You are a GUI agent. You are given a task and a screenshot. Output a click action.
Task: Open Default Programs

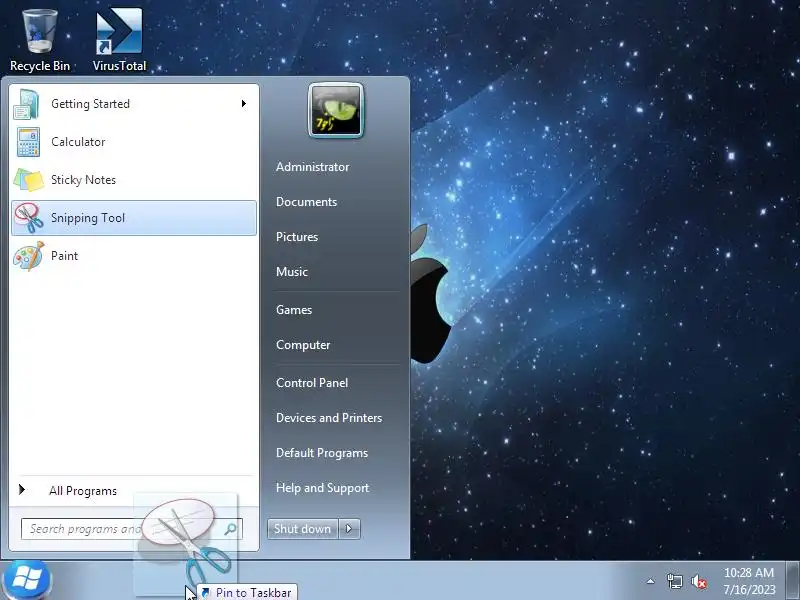321,453
